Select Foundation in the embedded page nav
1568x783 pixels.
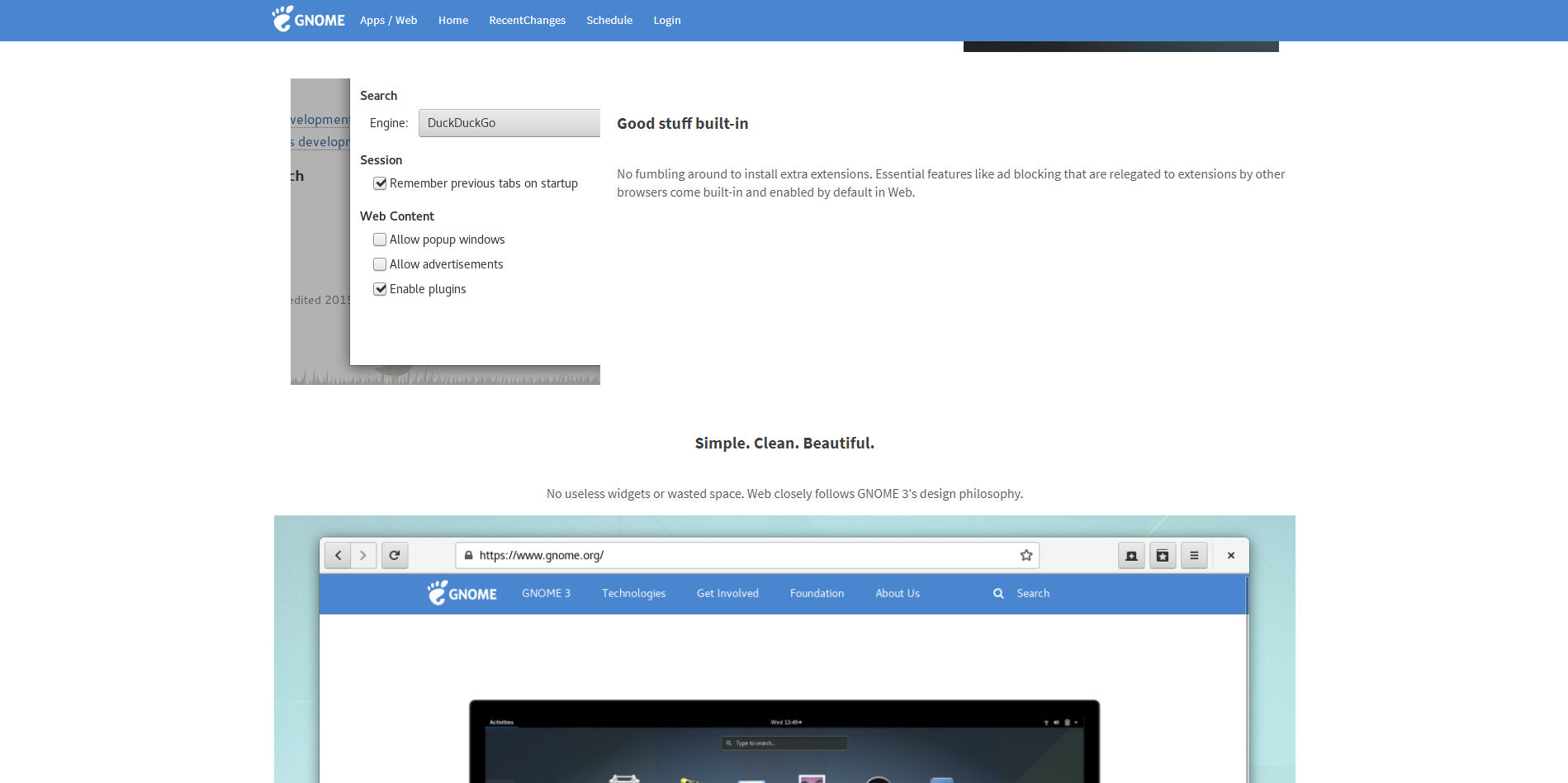(817, 593)
